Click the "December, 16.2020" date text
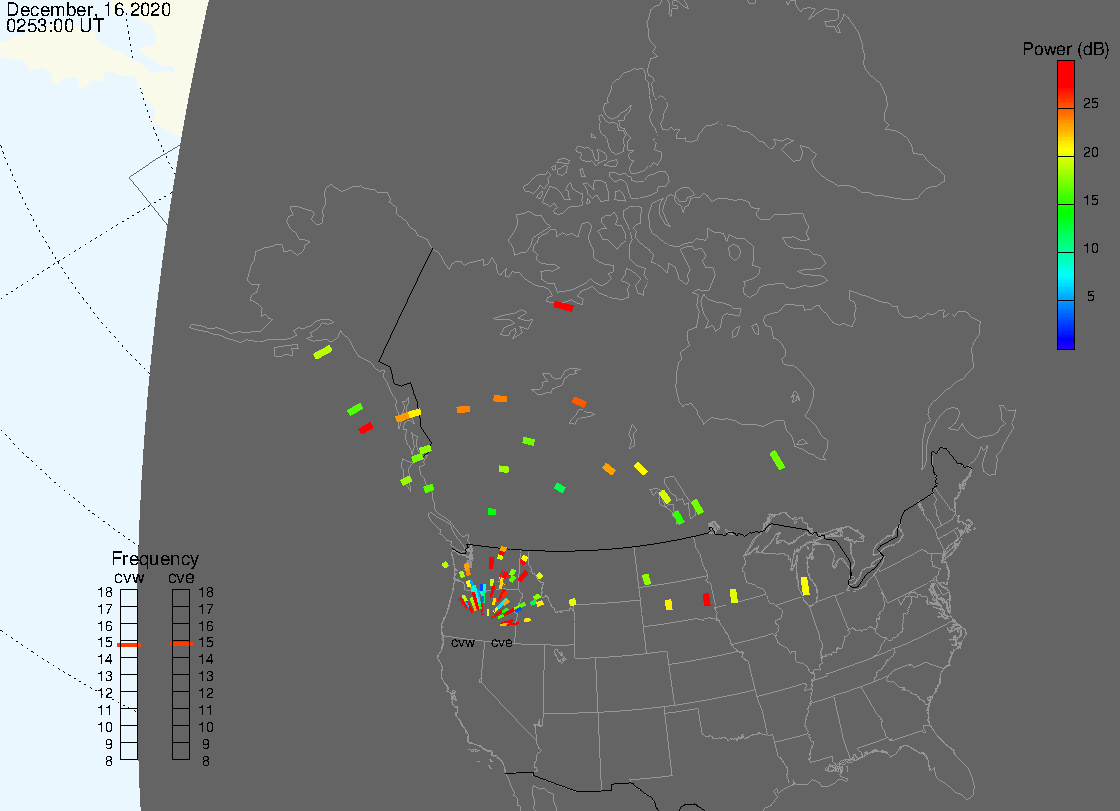 tap(89, 9)
